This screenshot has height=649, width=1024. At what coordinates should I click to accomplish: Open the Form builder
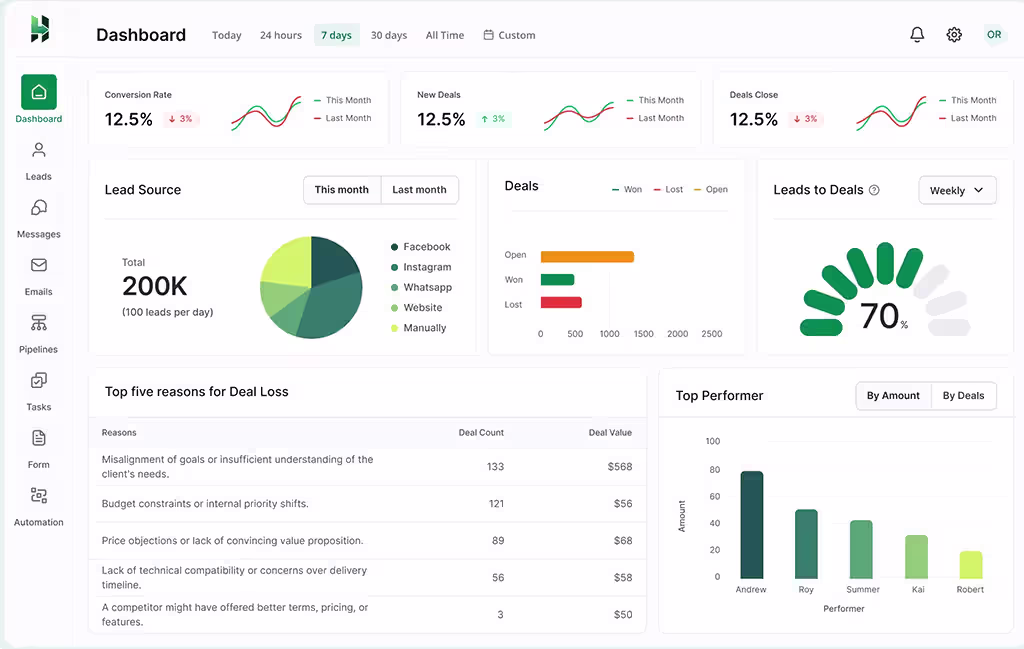click(x=37, y=450)
